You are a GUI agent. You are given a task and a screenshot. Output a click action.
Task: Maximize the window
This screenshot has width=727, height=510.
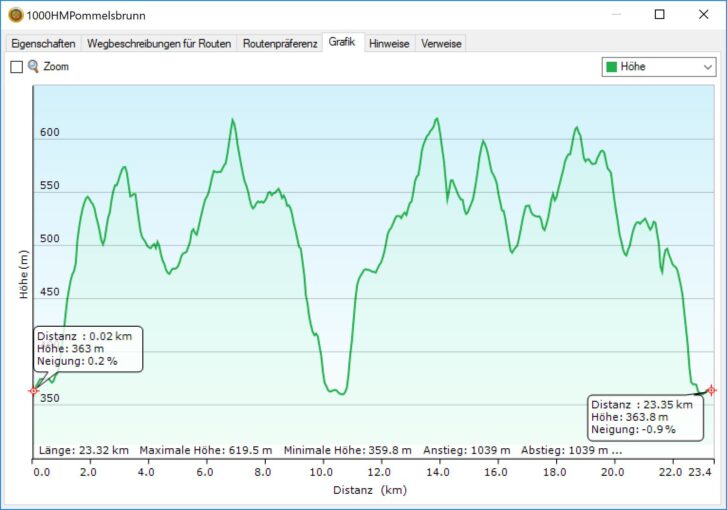click(x=659, y=15)
